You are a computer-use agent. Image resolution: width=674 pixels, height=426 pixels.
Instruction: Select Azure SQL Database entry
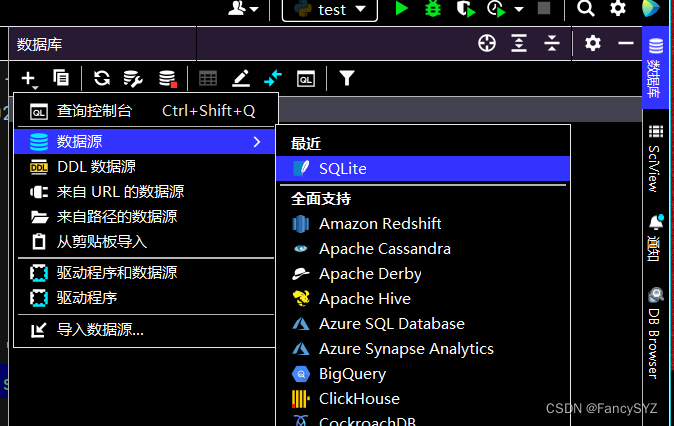pyautogui.click(x=423, y=324)
